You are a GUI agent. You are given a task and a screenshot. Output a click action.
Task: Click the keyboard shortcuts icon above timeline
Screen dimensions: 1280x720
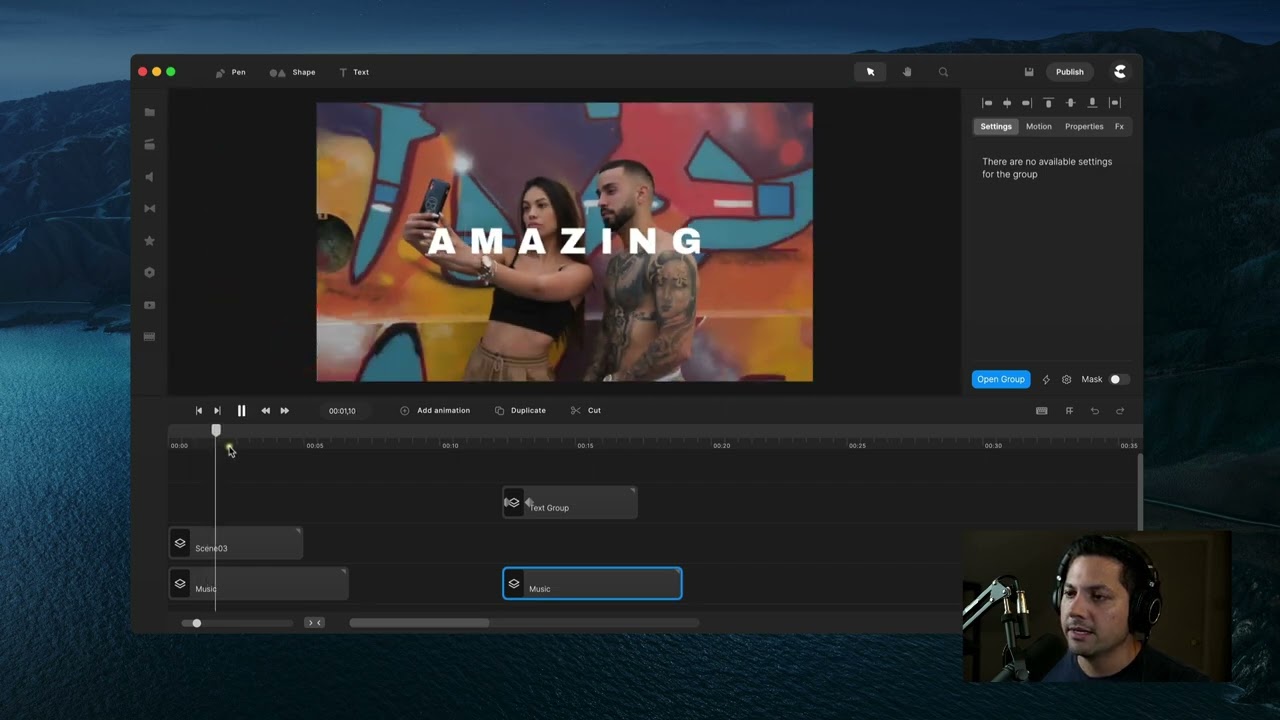[x=1041, y=411]
